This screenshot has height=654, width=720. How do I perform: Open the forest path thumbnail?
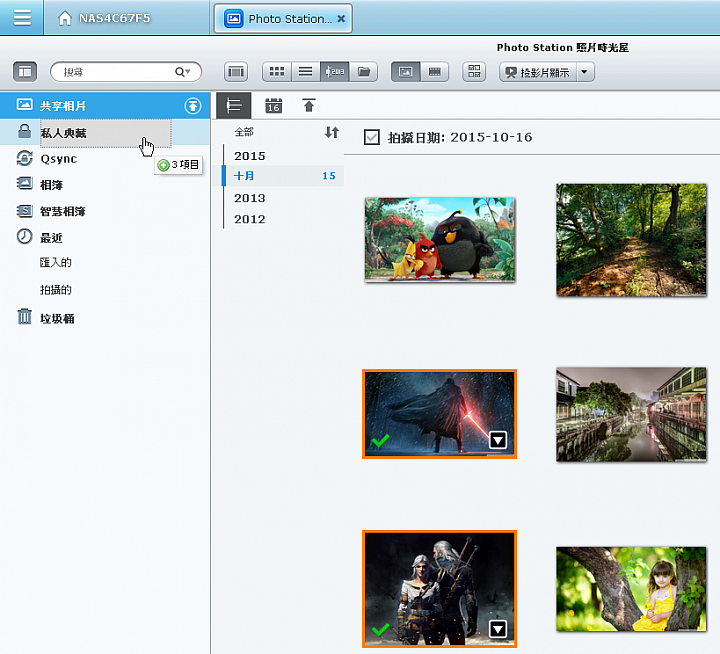click(631, 240)
